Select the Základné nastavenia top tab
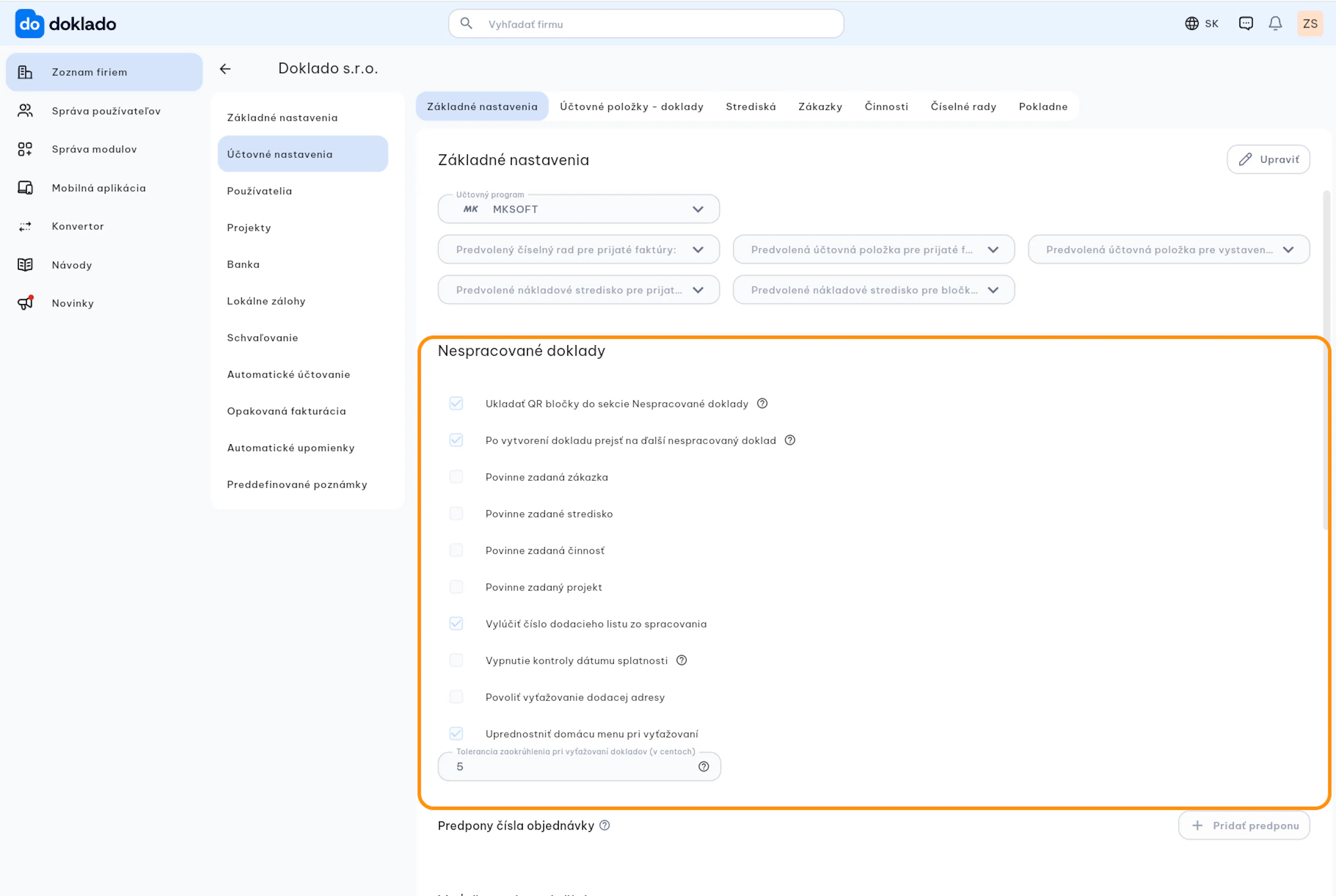1336x896 pixels. click(x=482, y=106)
